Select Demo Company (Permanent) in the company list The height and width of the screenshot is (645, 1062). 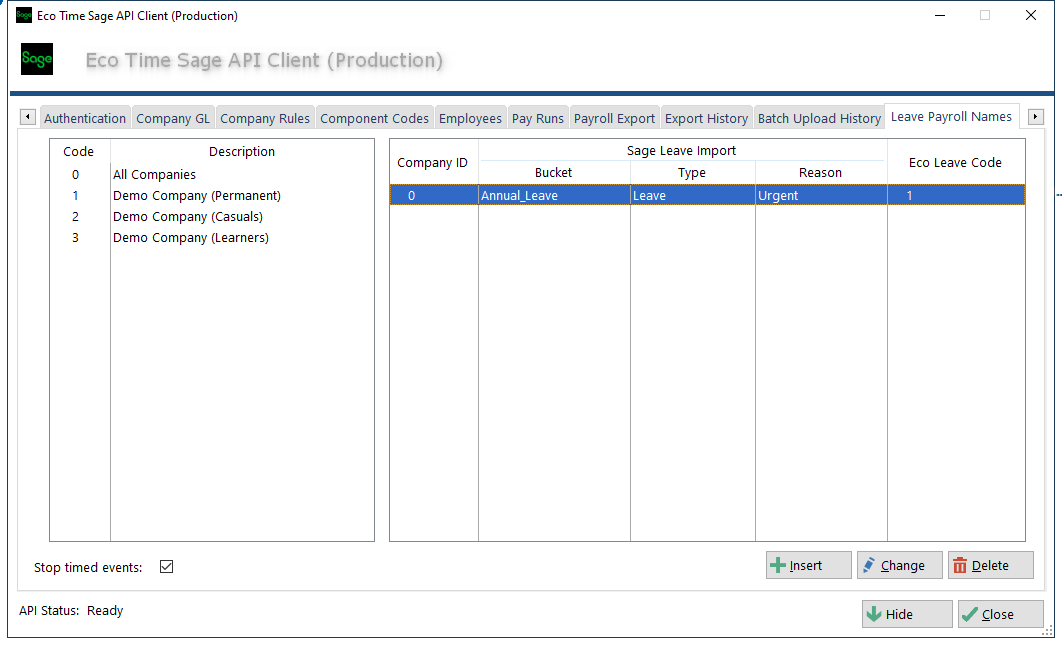[196, 196]
